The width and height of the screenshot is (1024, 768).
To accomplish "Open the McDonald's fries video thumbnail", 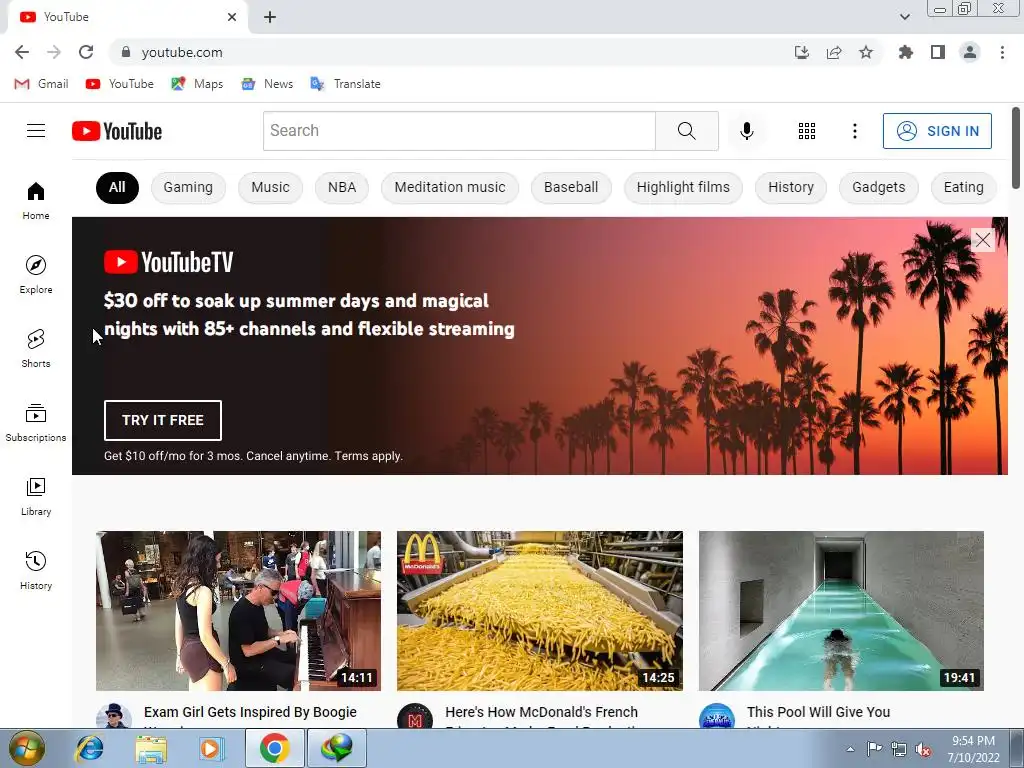I will click(x=539, y=611).
